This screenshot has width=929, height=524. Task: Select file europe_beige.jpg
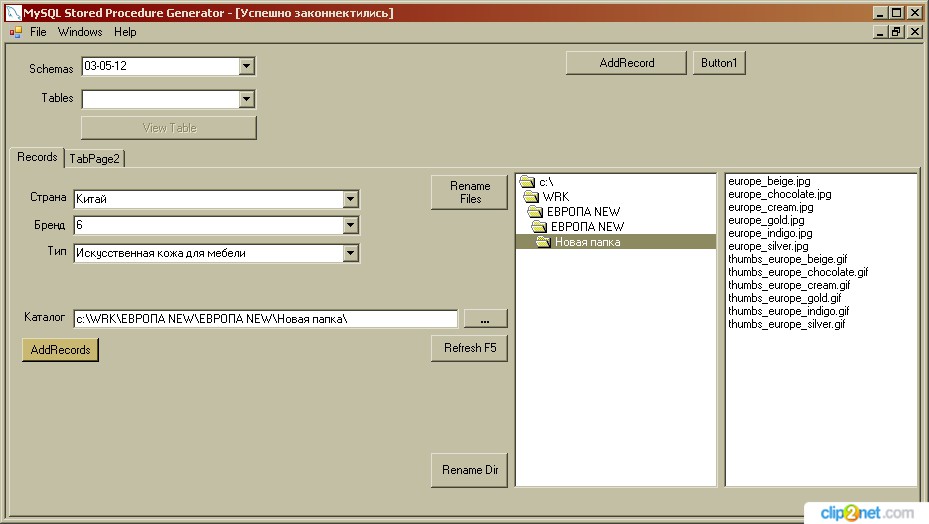point(769,181)
